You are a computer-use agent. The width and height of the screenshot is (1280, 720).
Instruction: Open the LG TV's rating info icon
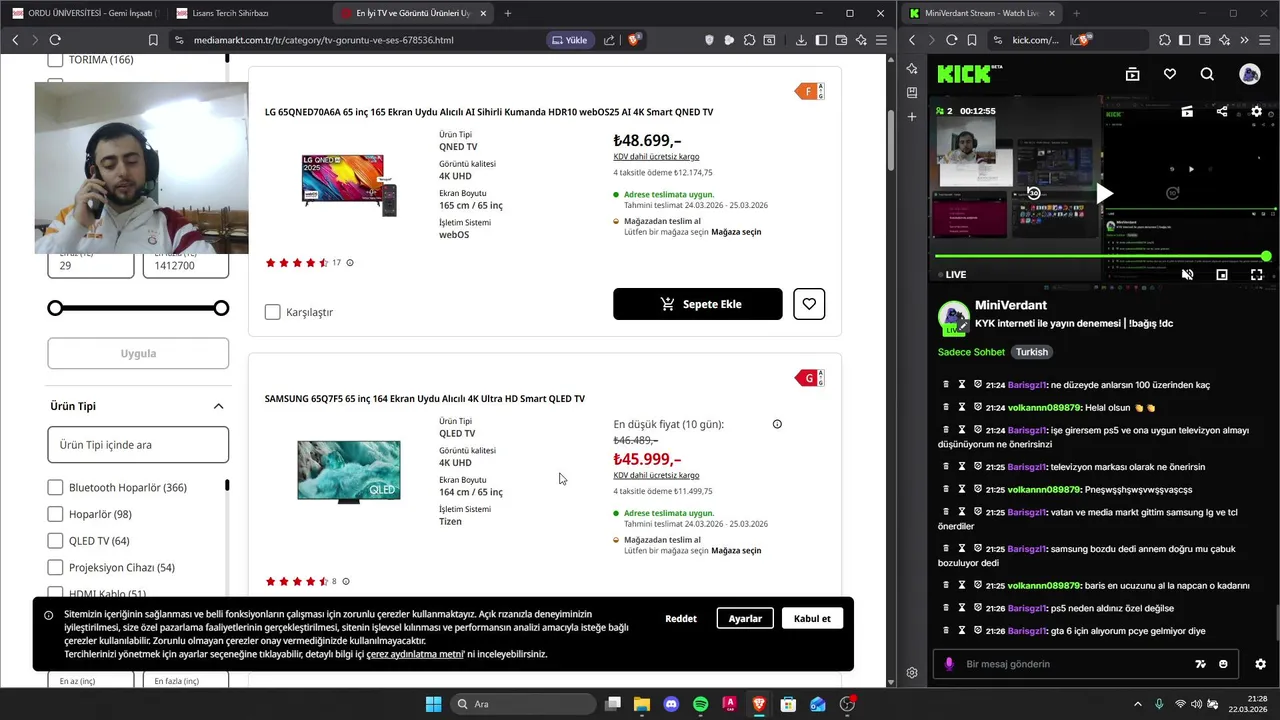349,263
